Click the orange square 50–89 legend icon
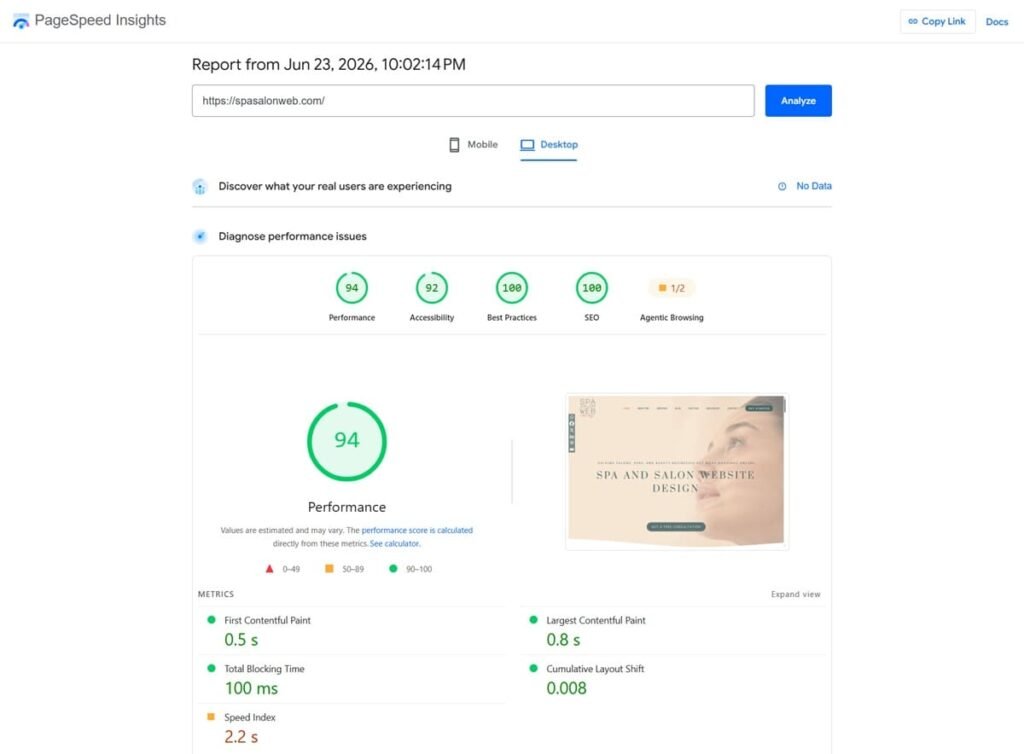This screenshot has width=1024, height=754. pyautogui.click(x=329, y=569)
